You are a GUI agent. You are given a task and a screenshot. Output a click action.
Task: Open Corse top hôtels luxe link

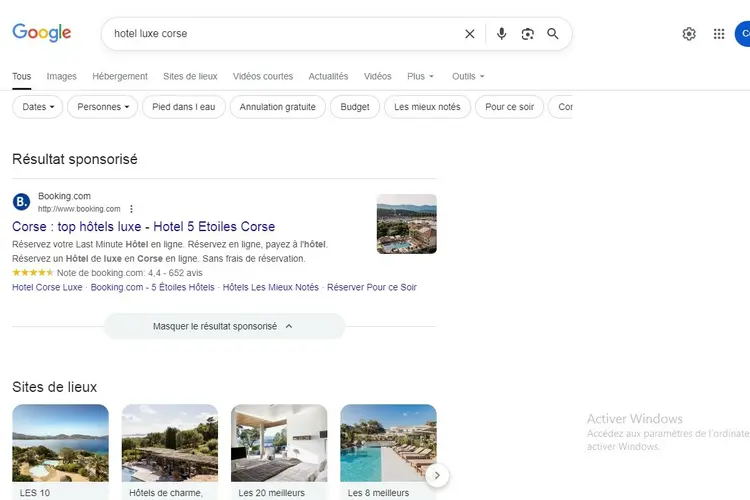pos(143,227)
